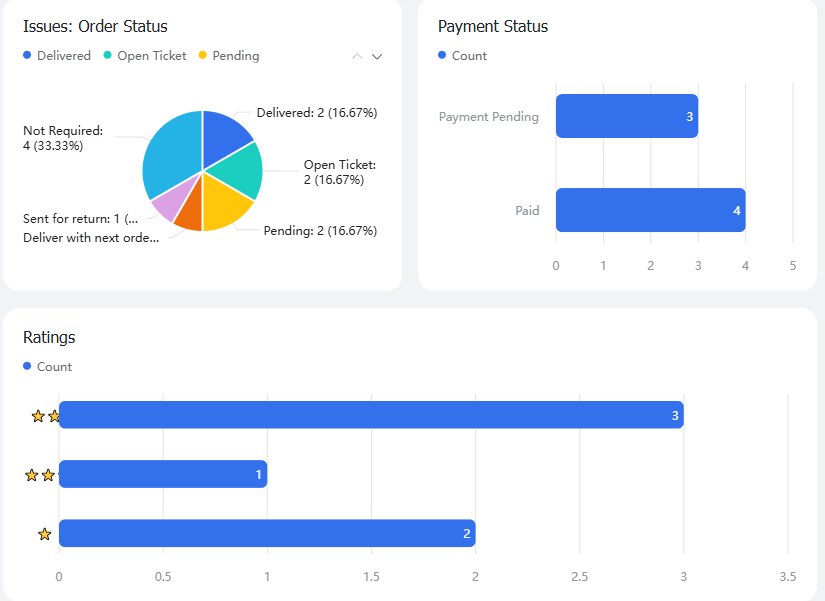Go to the next legend page with the down chevron
The image size is (825, 601).
[x=377, y=56]
